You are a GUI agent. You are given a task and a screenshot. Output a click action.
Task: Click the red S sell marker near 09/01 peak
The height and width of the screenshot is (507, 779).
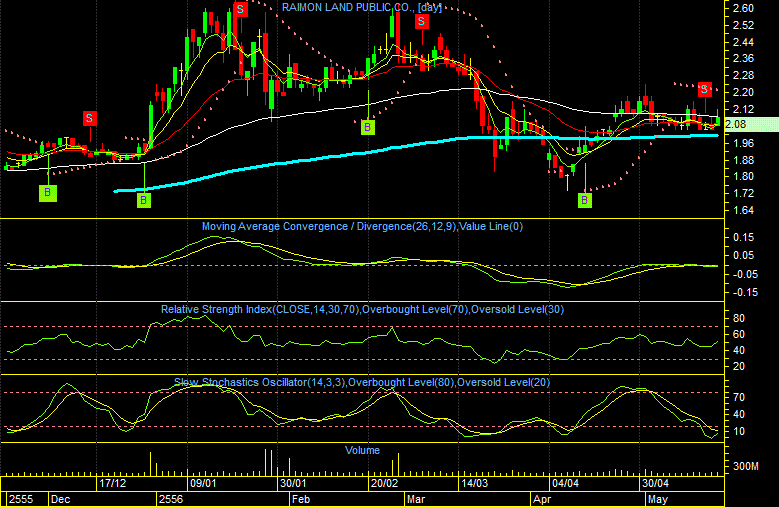click(240, 9)
